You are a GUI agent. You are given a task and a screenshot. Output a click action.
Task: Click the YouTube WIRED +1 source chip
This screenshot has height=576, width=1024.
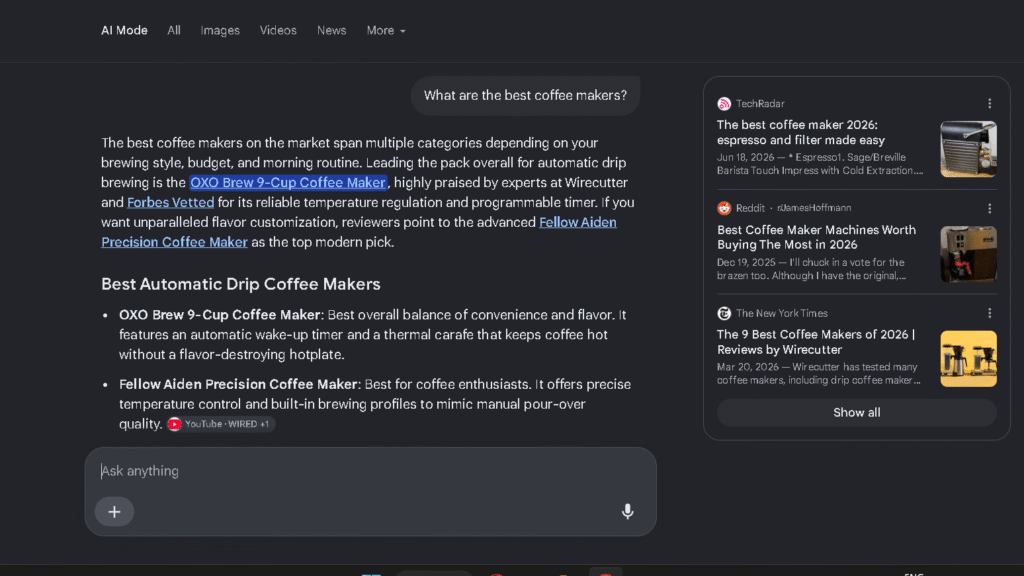click(x=221, y=424)
